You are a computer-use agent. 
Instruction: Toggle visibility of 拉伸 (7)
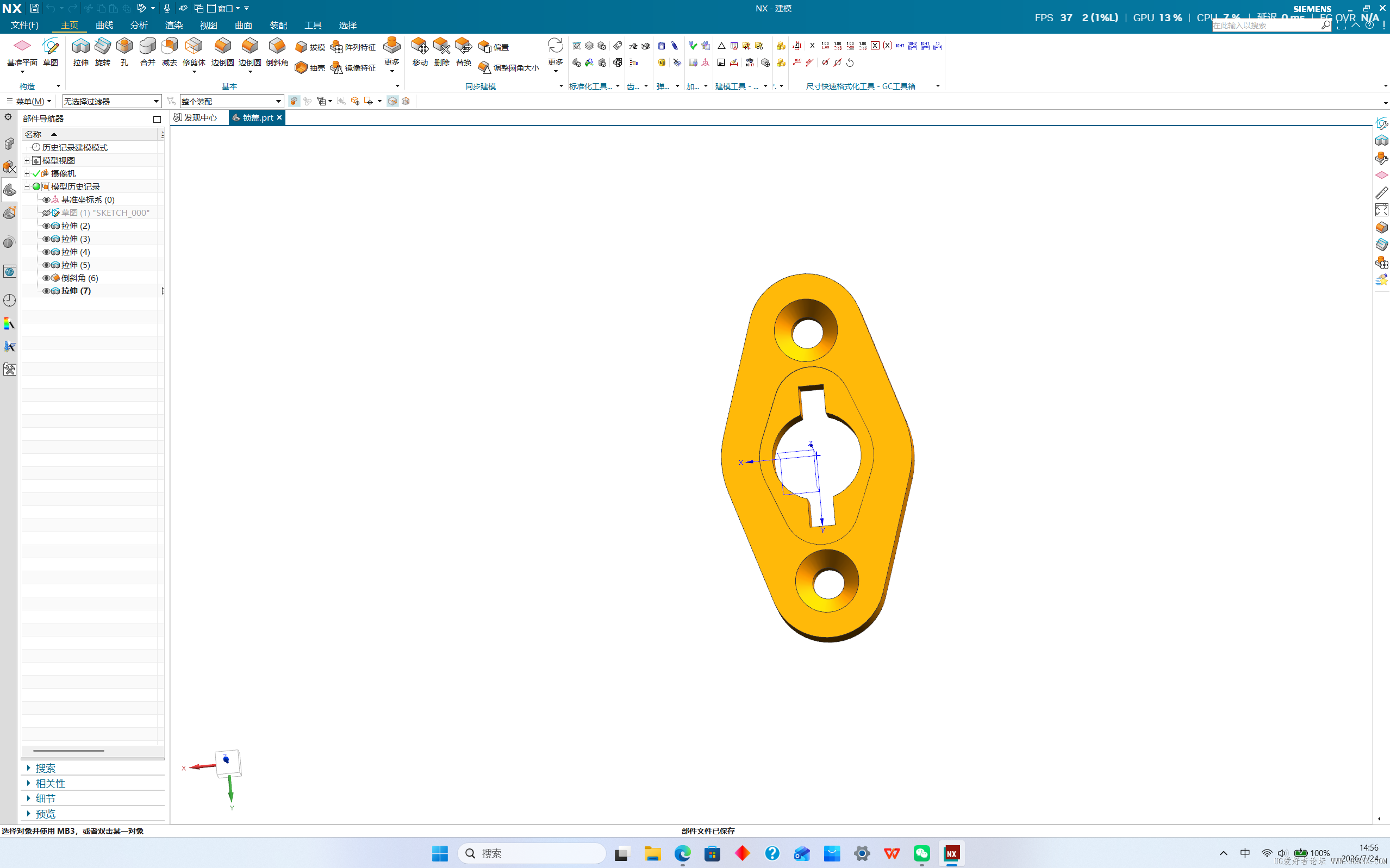[47, 291]
